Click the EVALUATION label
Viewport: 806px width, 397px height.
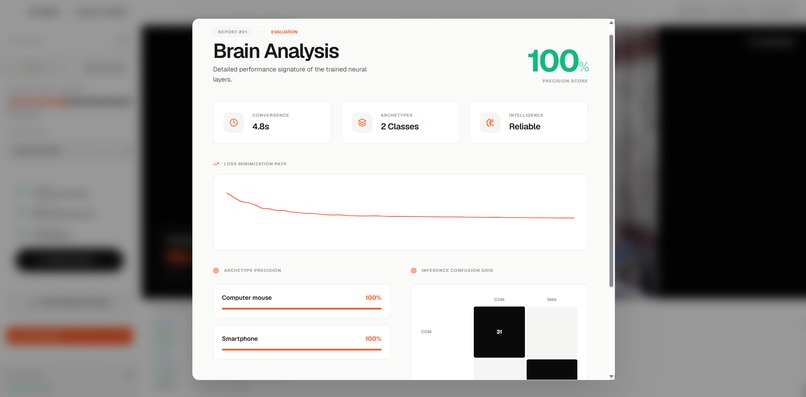click(284, 32)
